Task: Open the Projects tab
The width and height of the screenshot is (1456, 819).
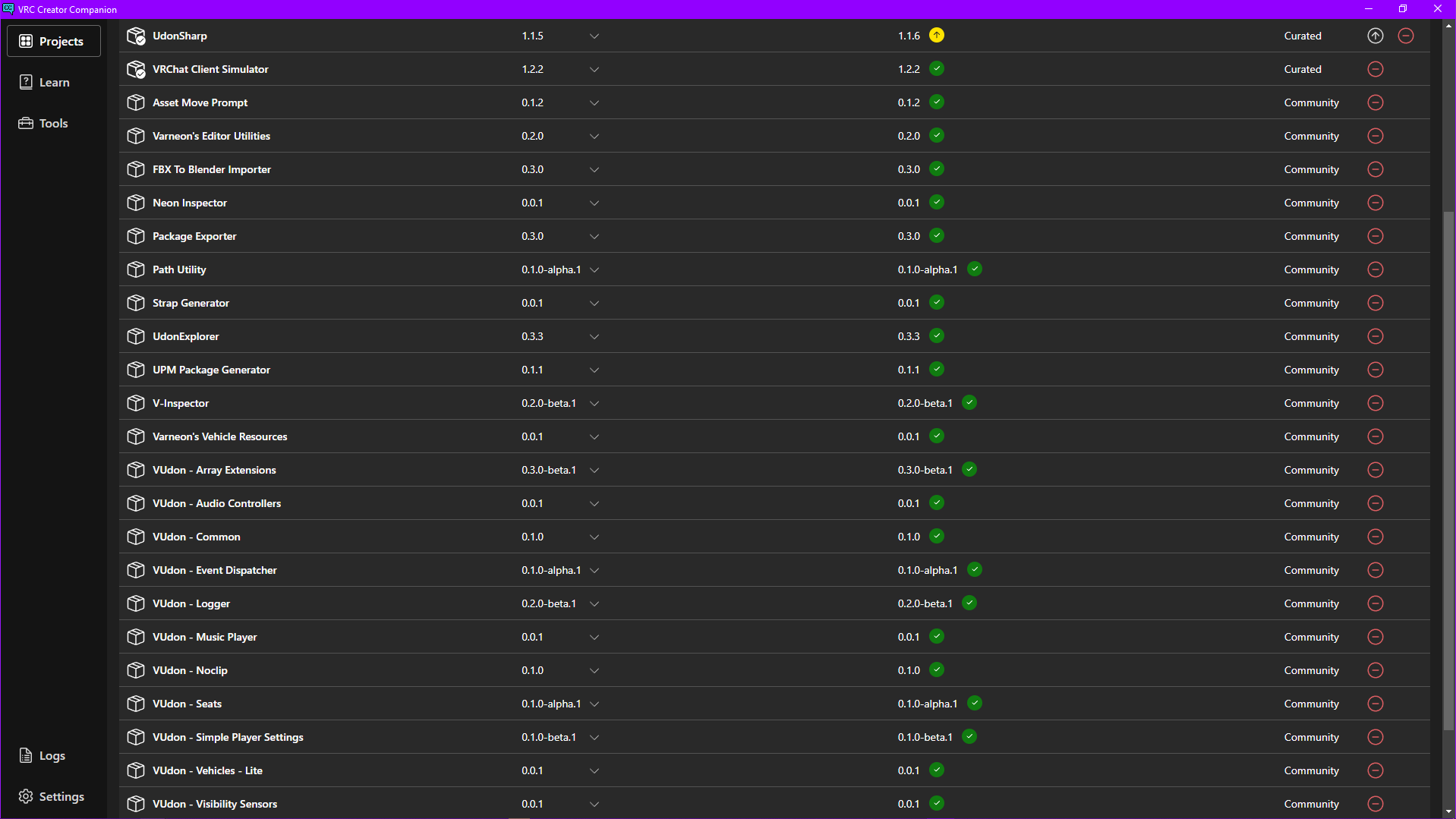Action: tap(54, 41)
